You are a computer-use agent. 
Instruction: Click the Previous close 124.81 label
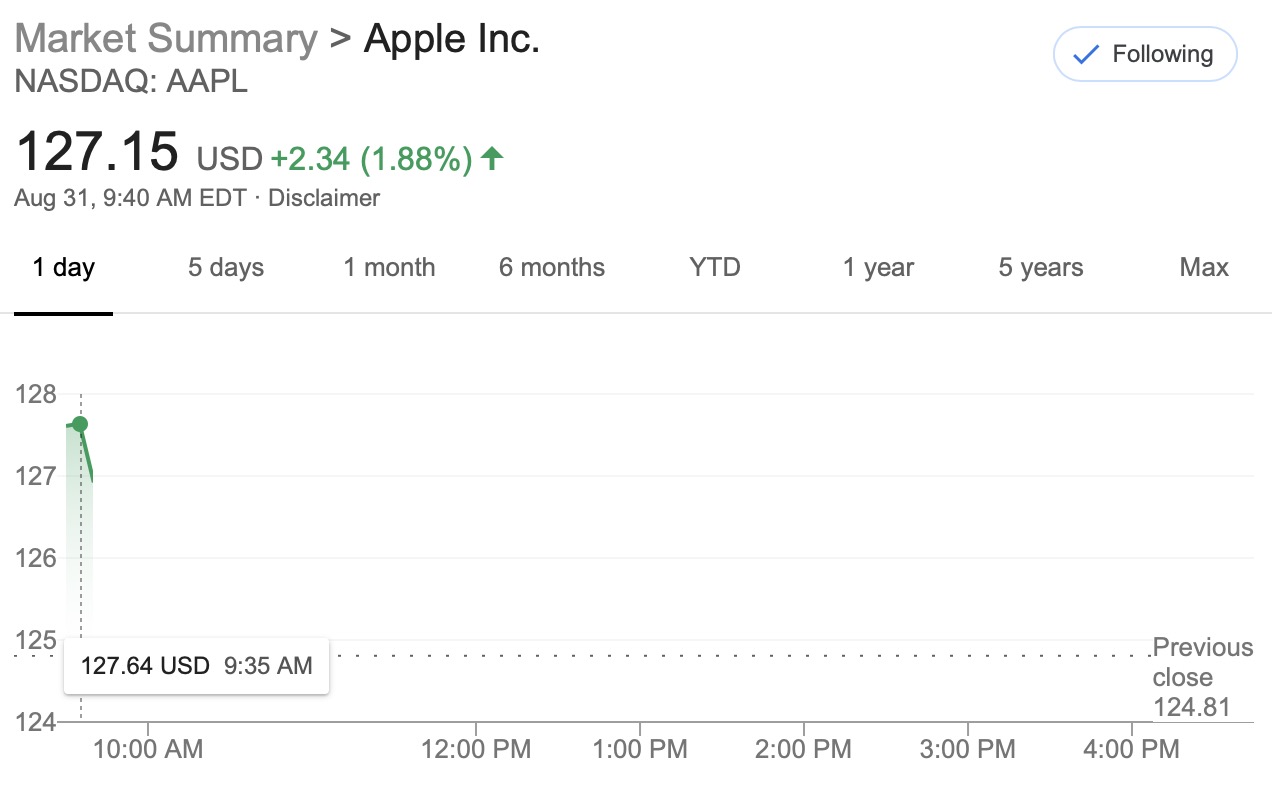coord(1200,677)
